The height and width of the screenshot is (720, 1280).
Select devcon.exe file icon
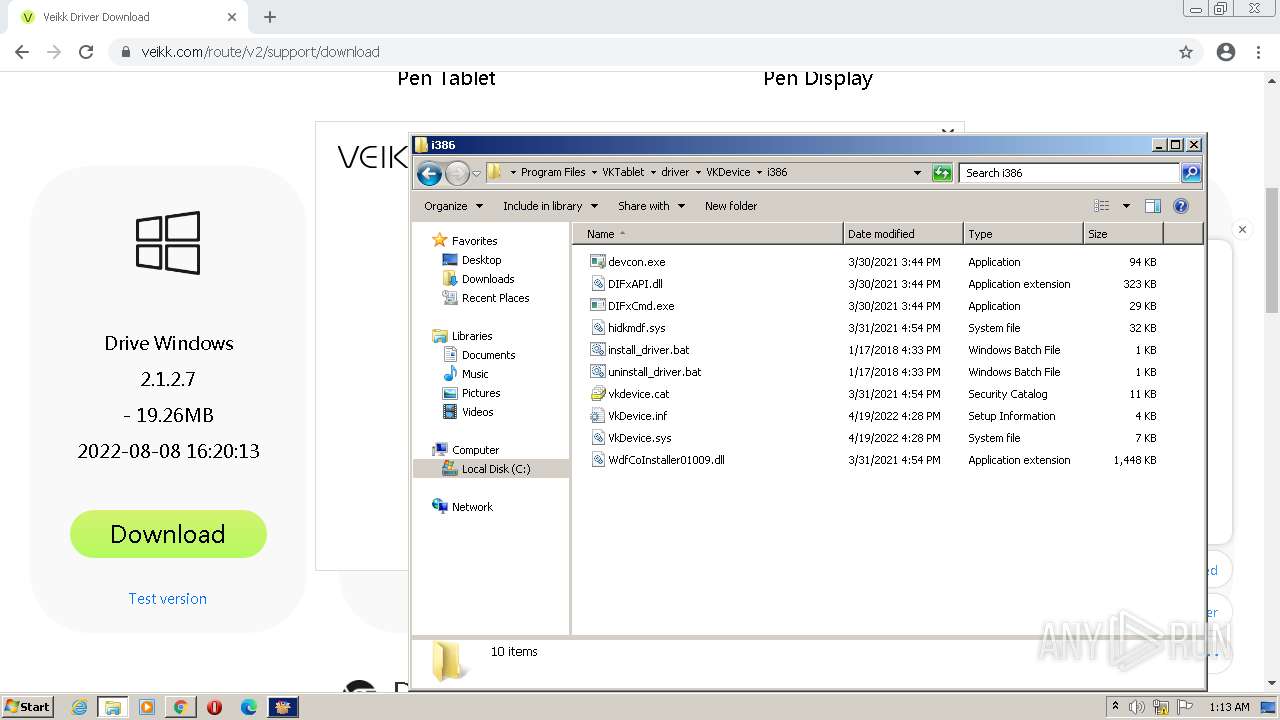tap(598, 262)
